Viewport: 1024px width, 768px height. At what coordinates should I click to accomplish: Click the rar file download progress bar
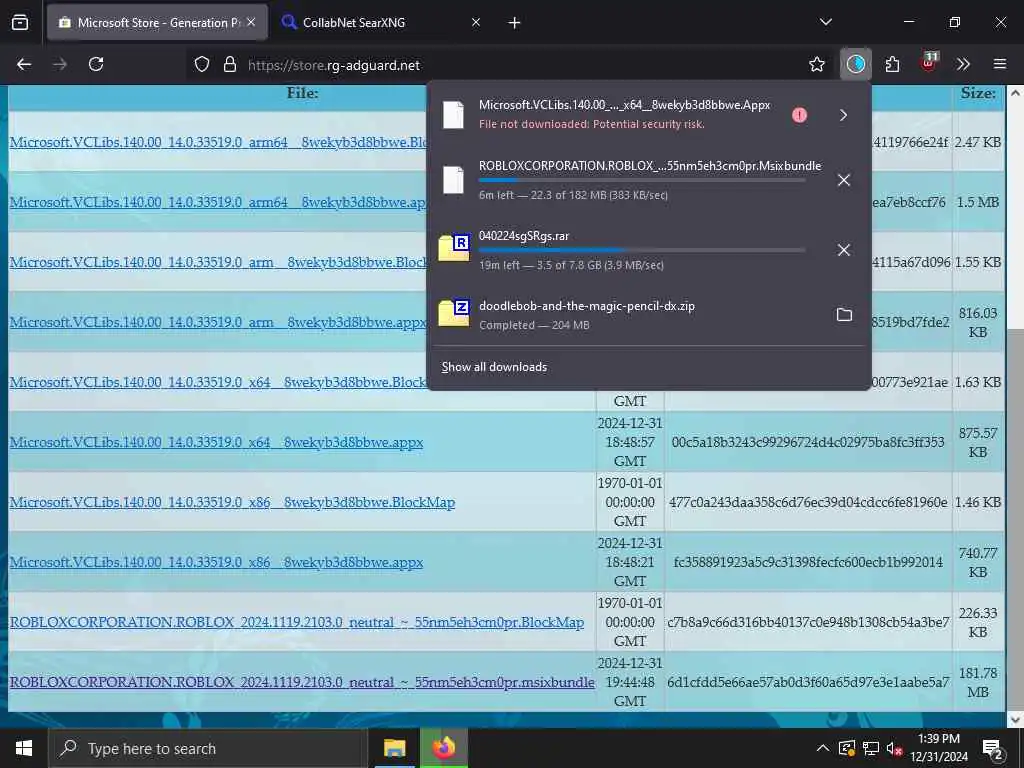pyautogui.click(x=642, y=250)
